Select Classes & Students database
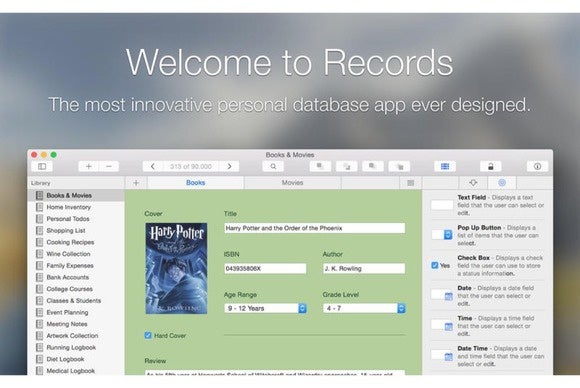 coord(76,301)
